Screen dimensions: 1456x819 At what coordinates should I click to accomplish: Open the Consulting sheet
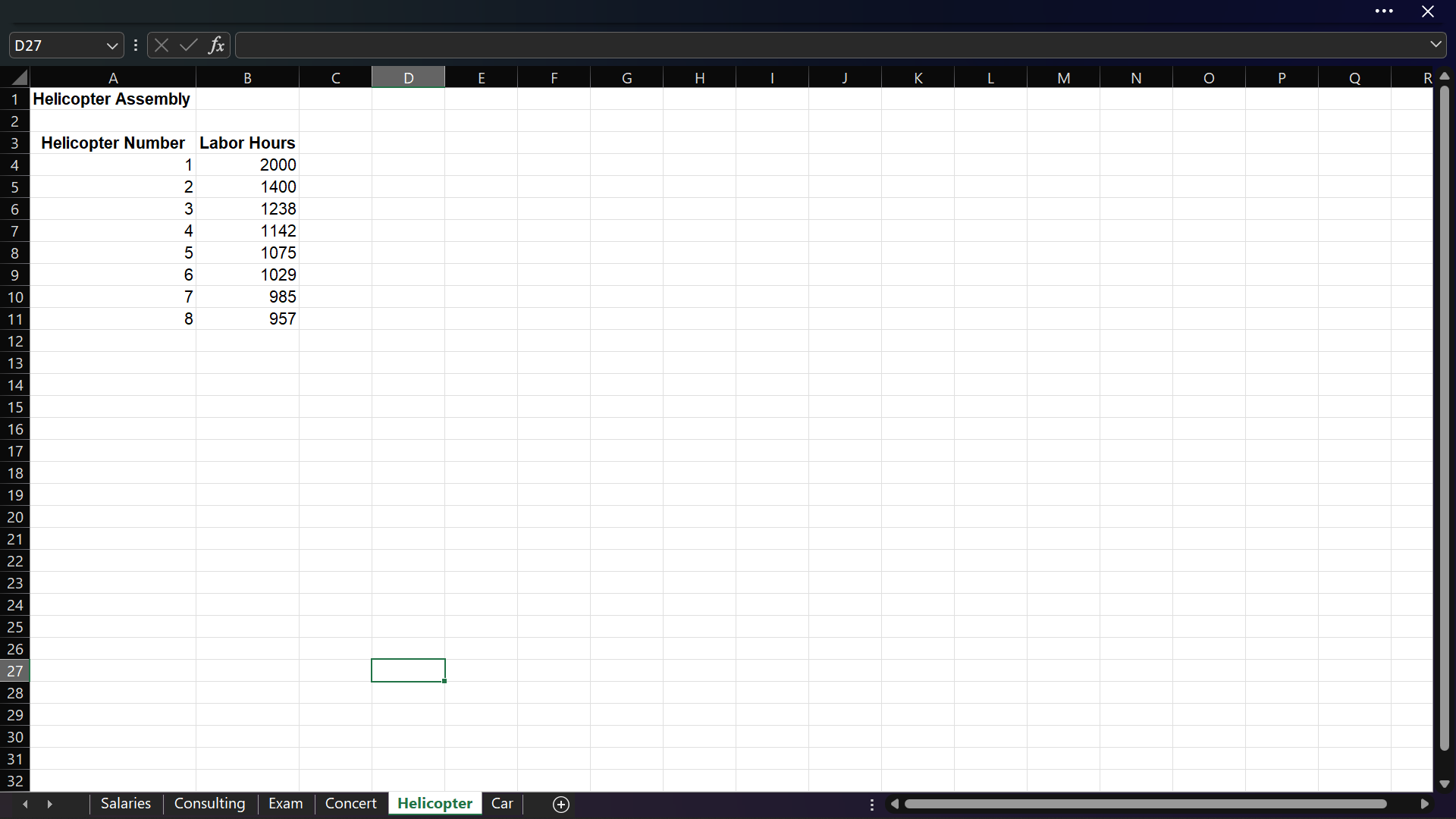(x=210, y=803)
